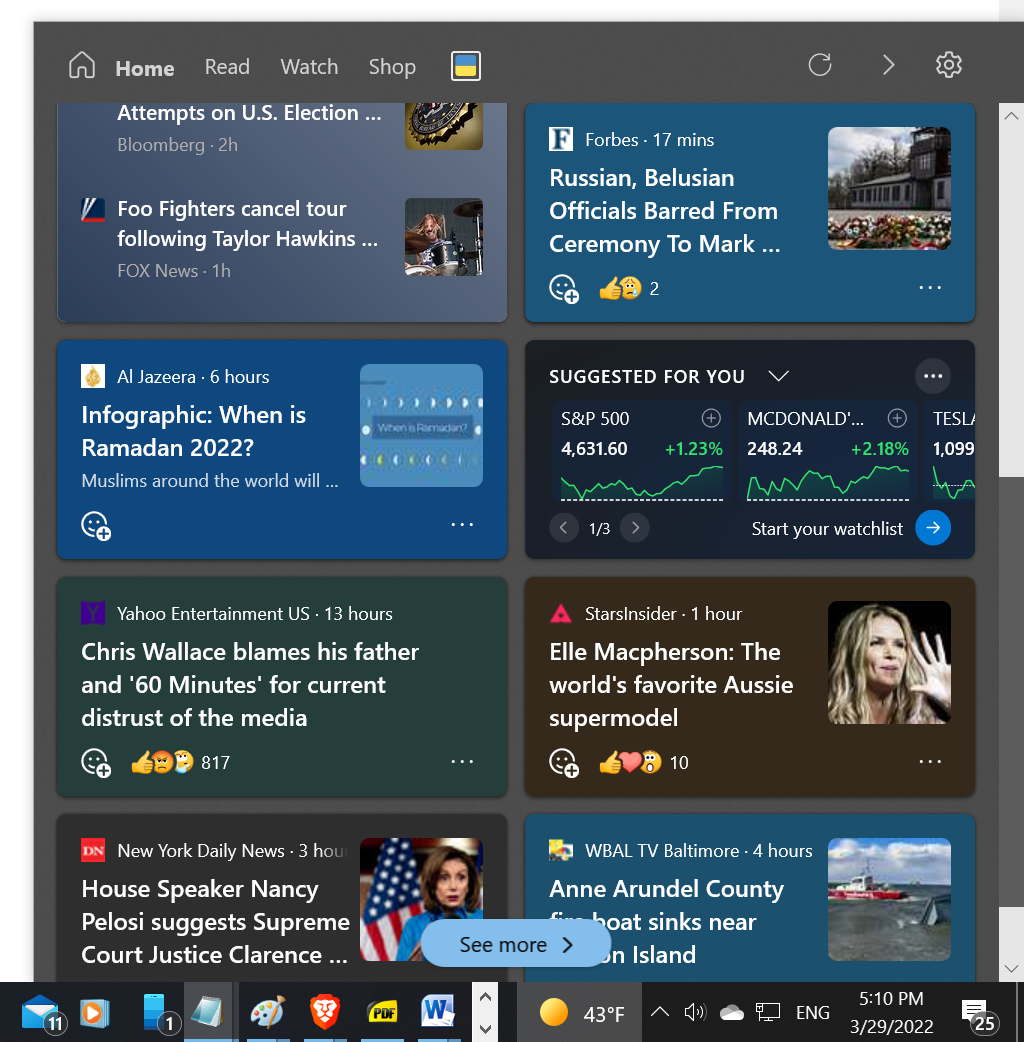Select the Home tab label
Screen dimensions: 1024x1042
(x=145, y=68)
